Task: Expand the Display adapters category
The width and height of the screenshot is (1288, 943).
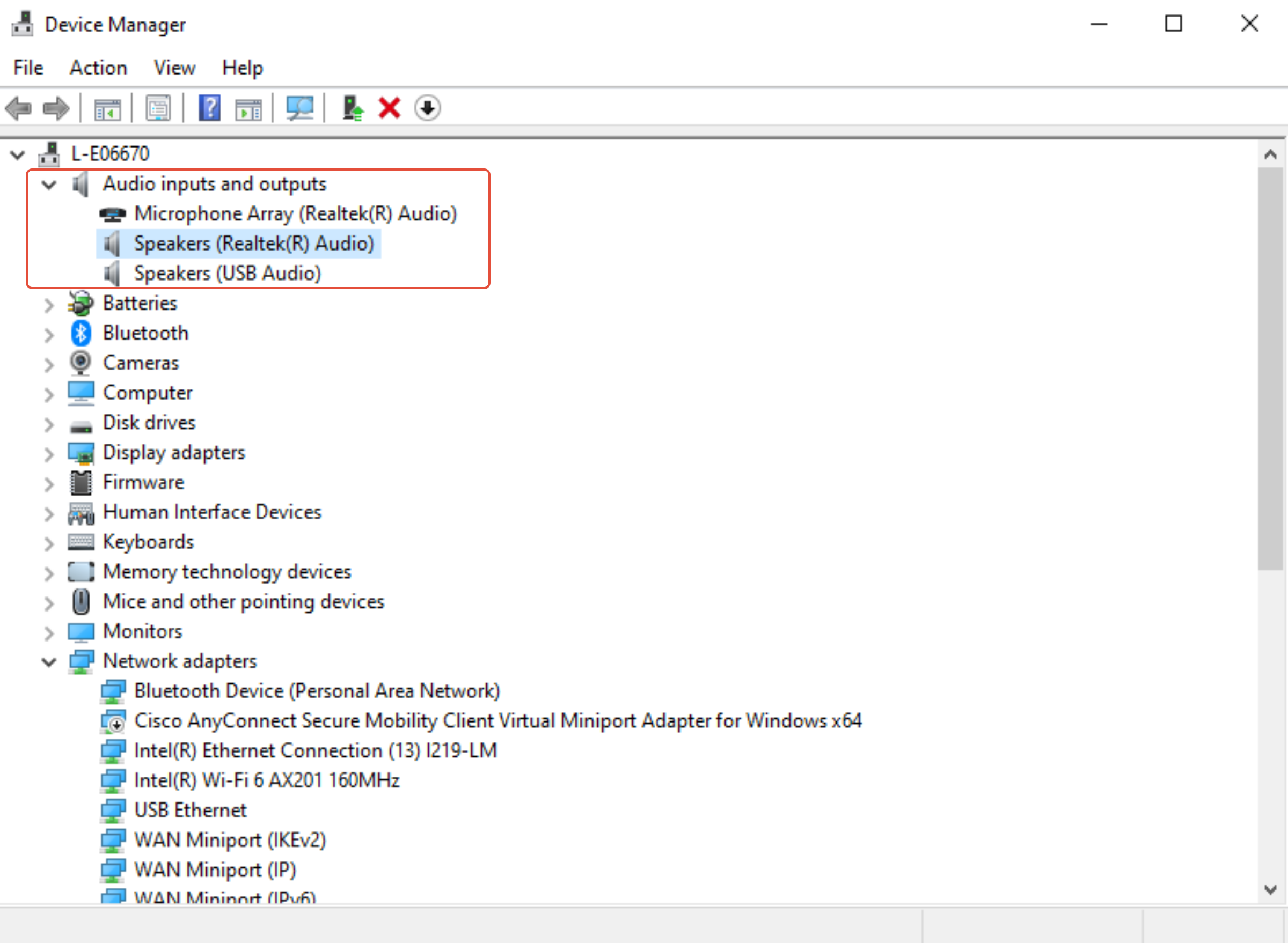Action: (x=49, y=453)
